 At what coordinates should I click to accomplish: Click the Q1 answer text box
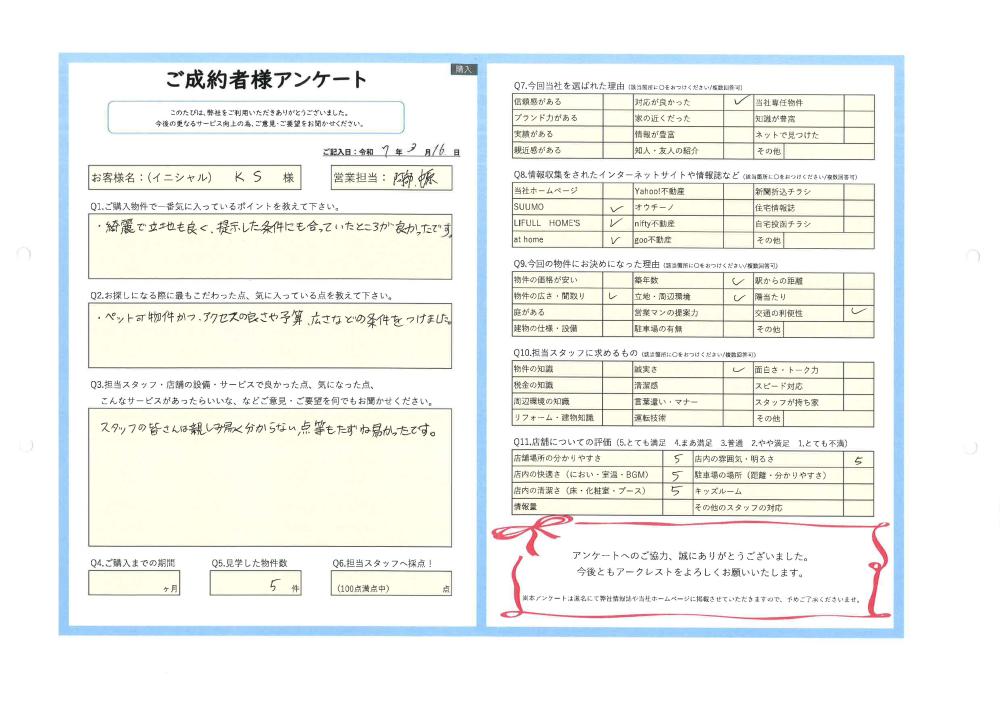270,247
